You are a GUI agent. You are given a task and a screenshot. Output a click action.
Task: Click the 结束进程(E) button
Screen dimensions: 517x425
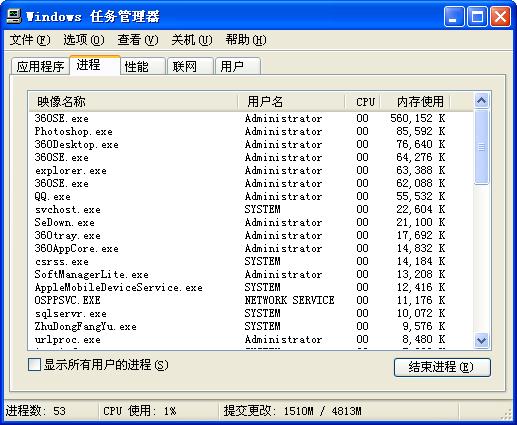[442, 367]
